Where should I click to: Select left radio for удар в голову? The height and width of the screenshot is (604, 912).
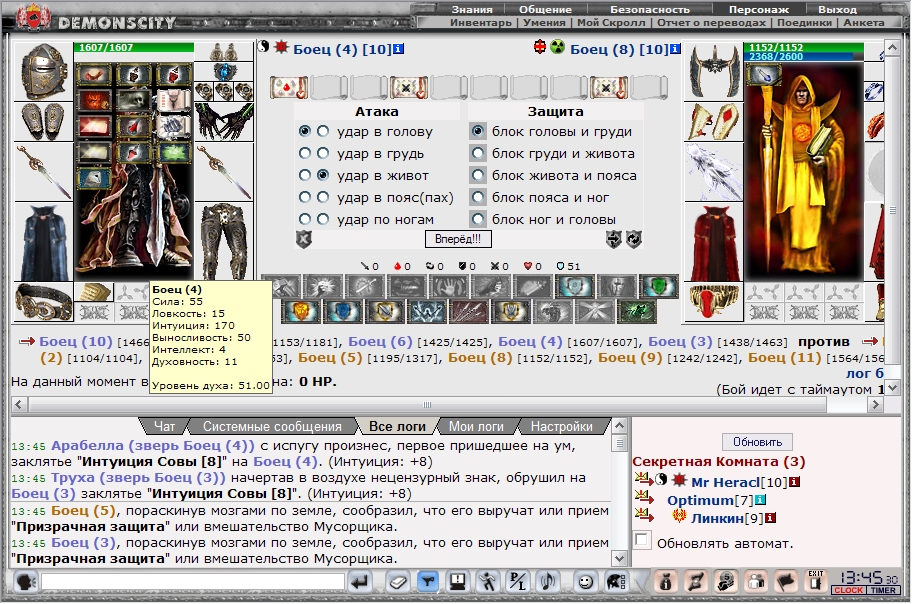coord(305,132)
